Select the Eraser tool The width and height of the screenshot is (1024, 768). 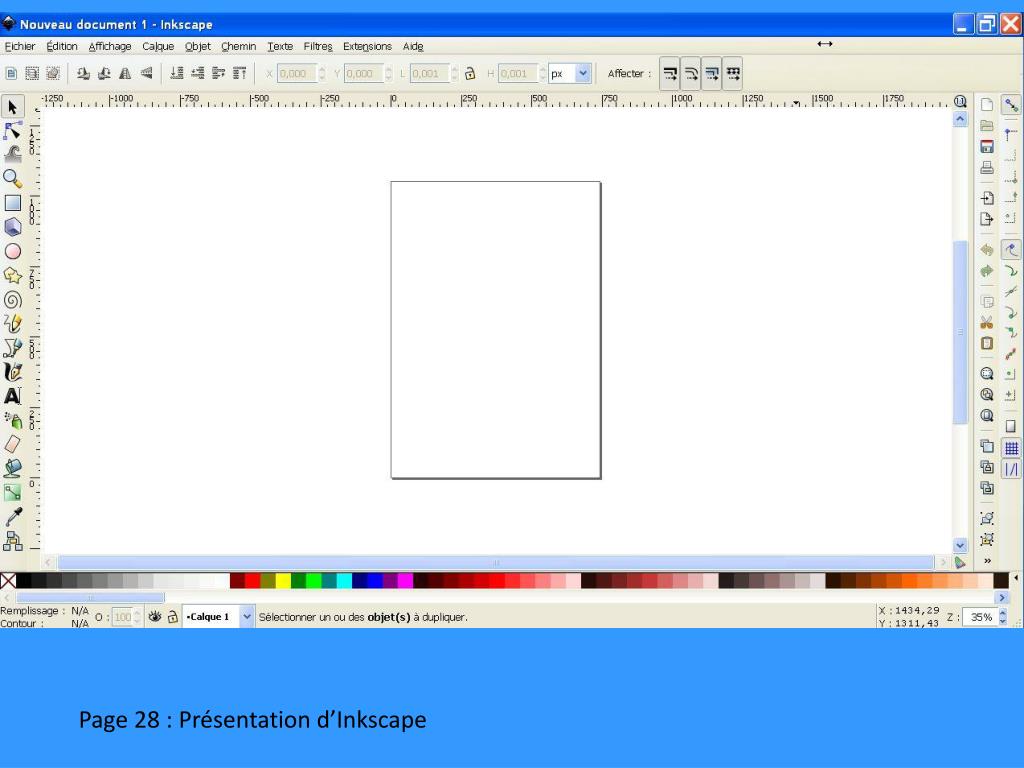(x=13, y=444)
